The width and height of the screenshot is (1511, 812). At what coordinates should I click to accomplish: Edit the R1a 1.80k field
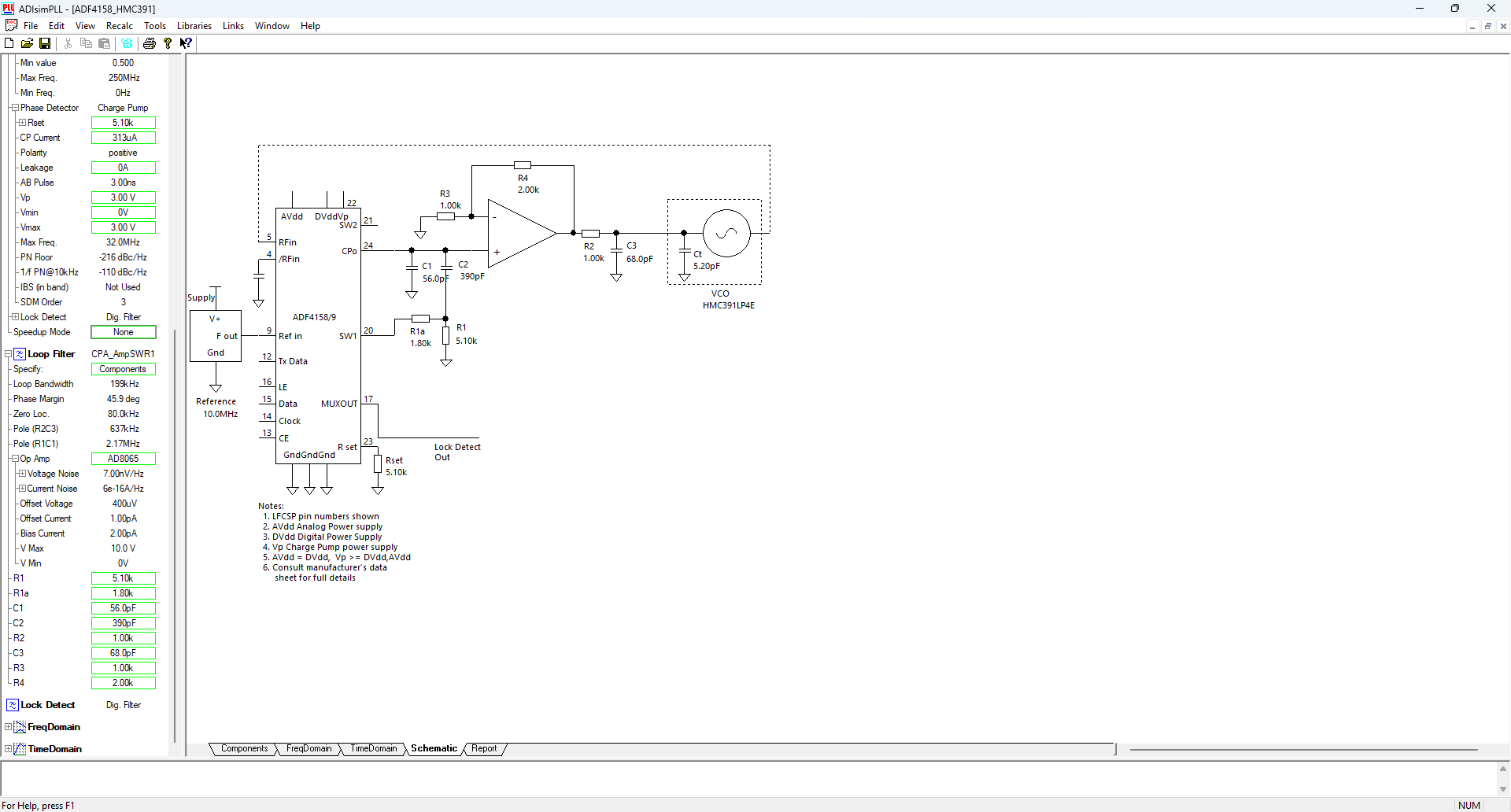[124, 593]
